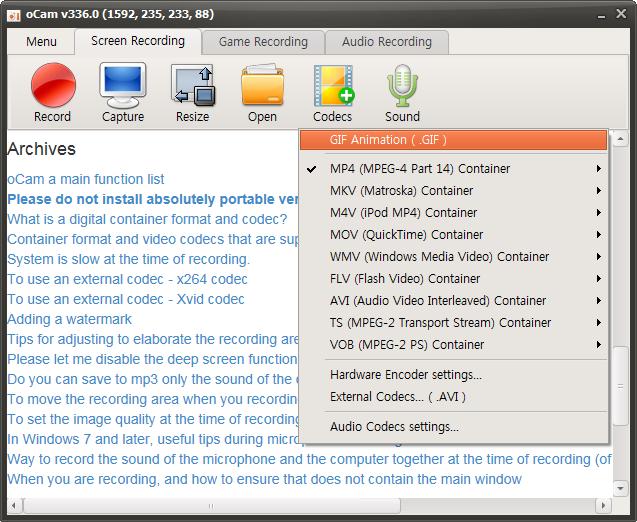Expand the WMV Container submenu arrow
The width and height of the screenshot is (637, 522).
coord(599,257)
